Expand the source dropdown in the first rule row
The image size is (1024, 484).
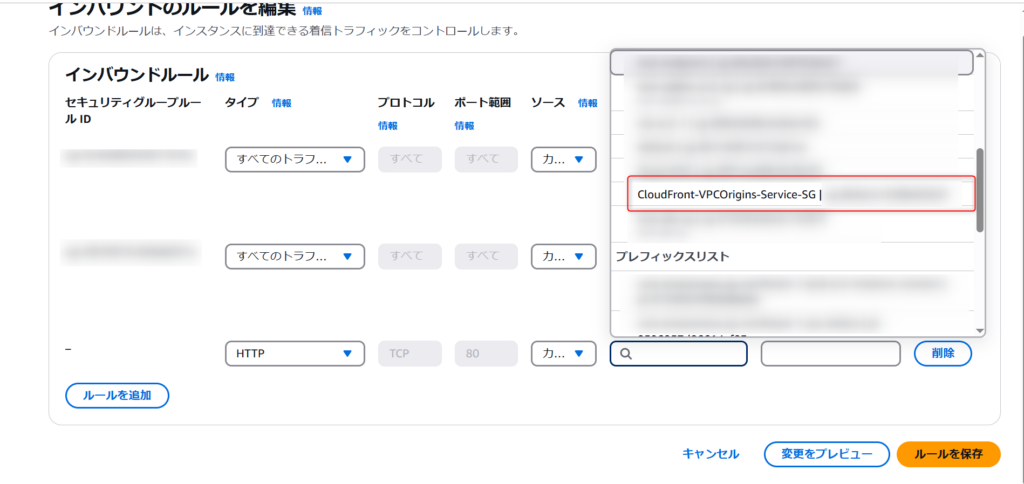[x=563, y=159]
